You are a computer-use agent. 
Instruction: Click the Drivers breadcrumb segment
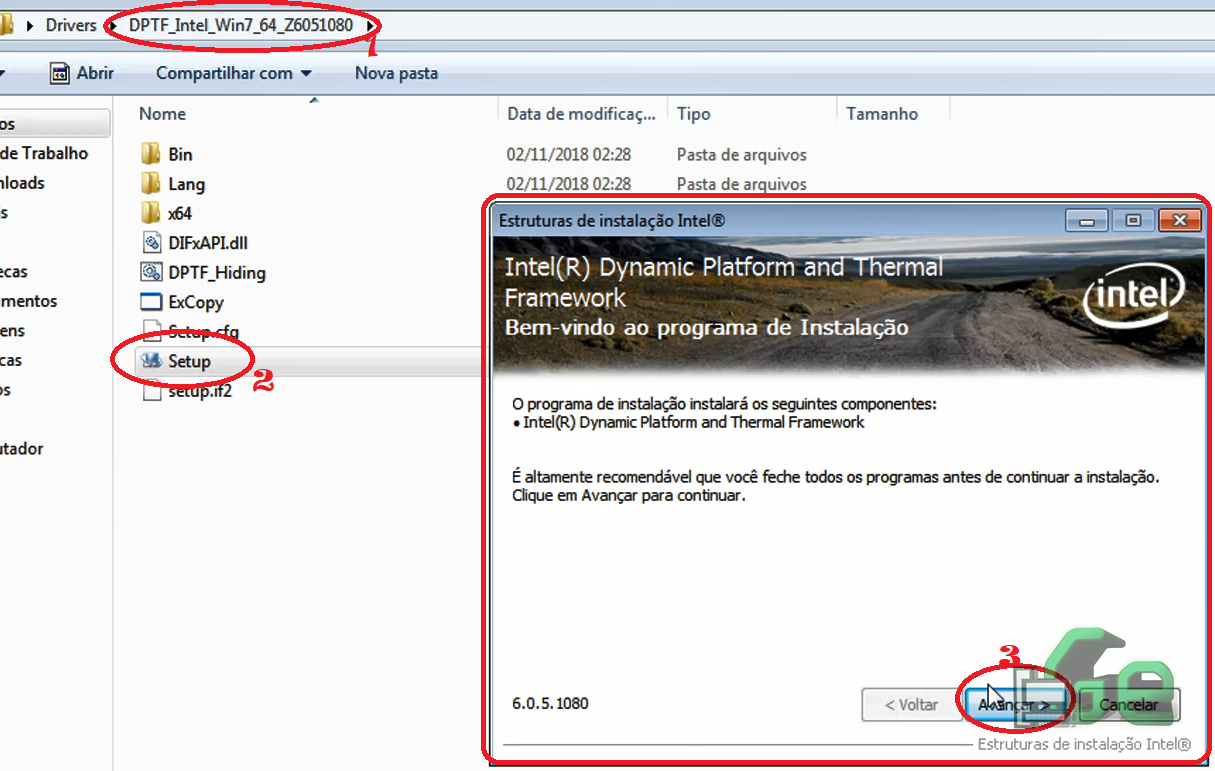[71, 25]
